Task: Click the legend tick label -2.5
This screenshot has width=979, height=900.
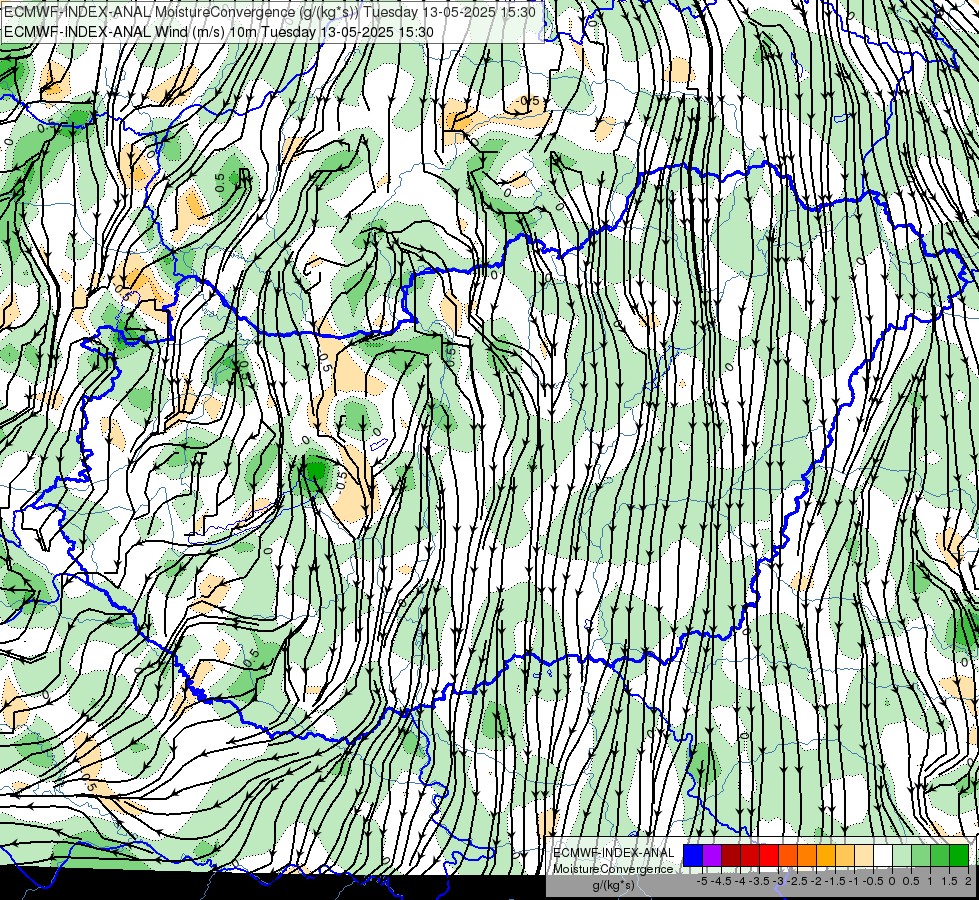Action: 797,881
